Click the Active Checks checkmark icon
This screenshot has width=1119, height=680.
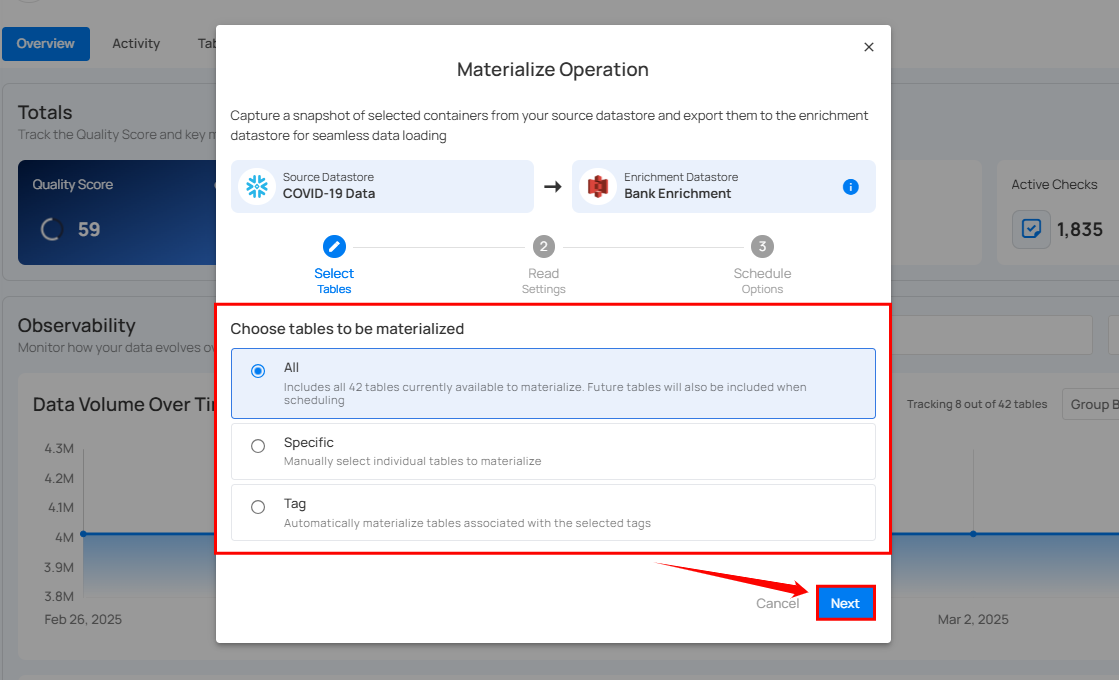[1030, 229]
